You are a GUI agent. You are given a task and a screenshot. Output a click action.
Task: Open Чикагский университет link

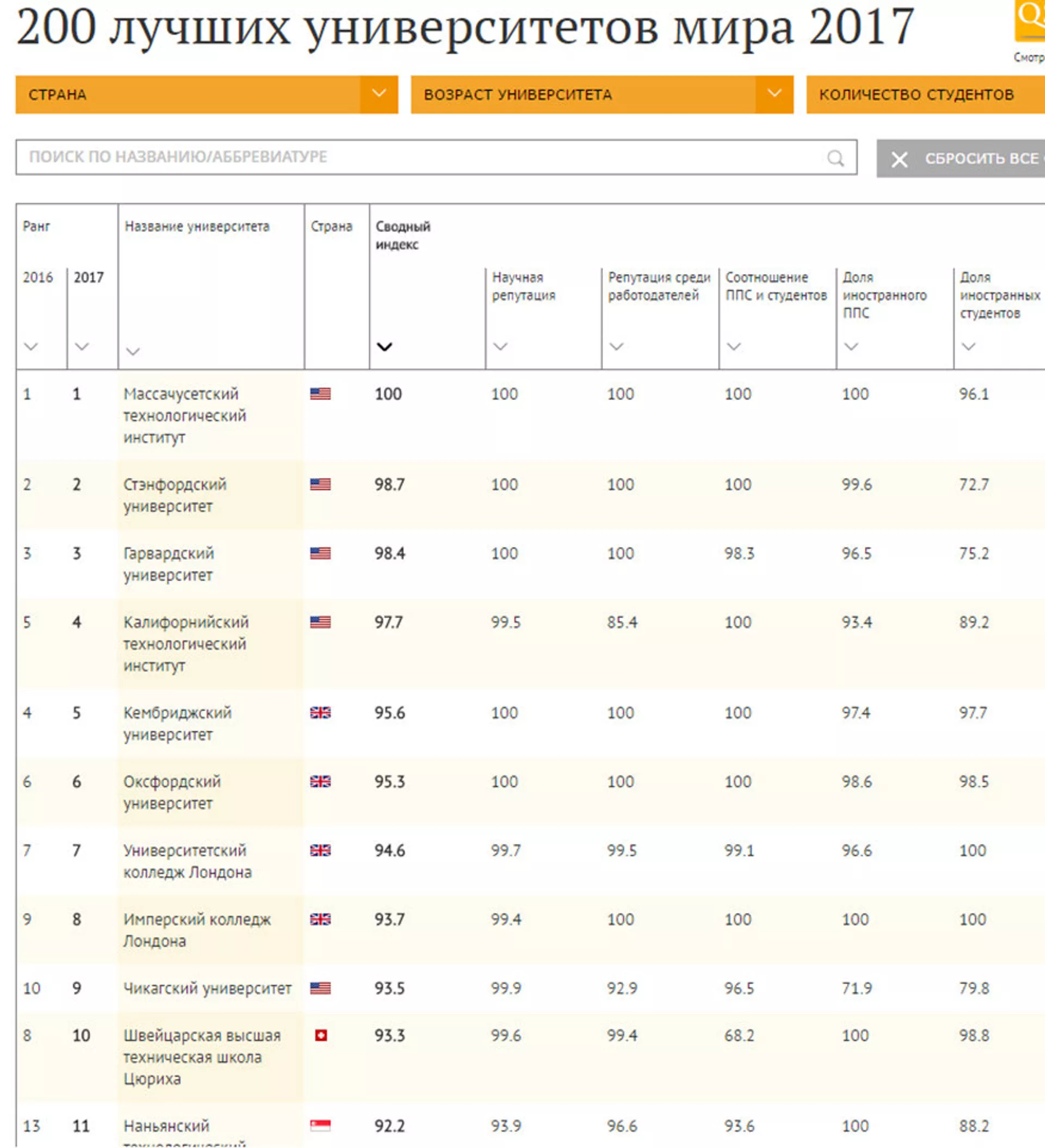click(x=207, y=989)
